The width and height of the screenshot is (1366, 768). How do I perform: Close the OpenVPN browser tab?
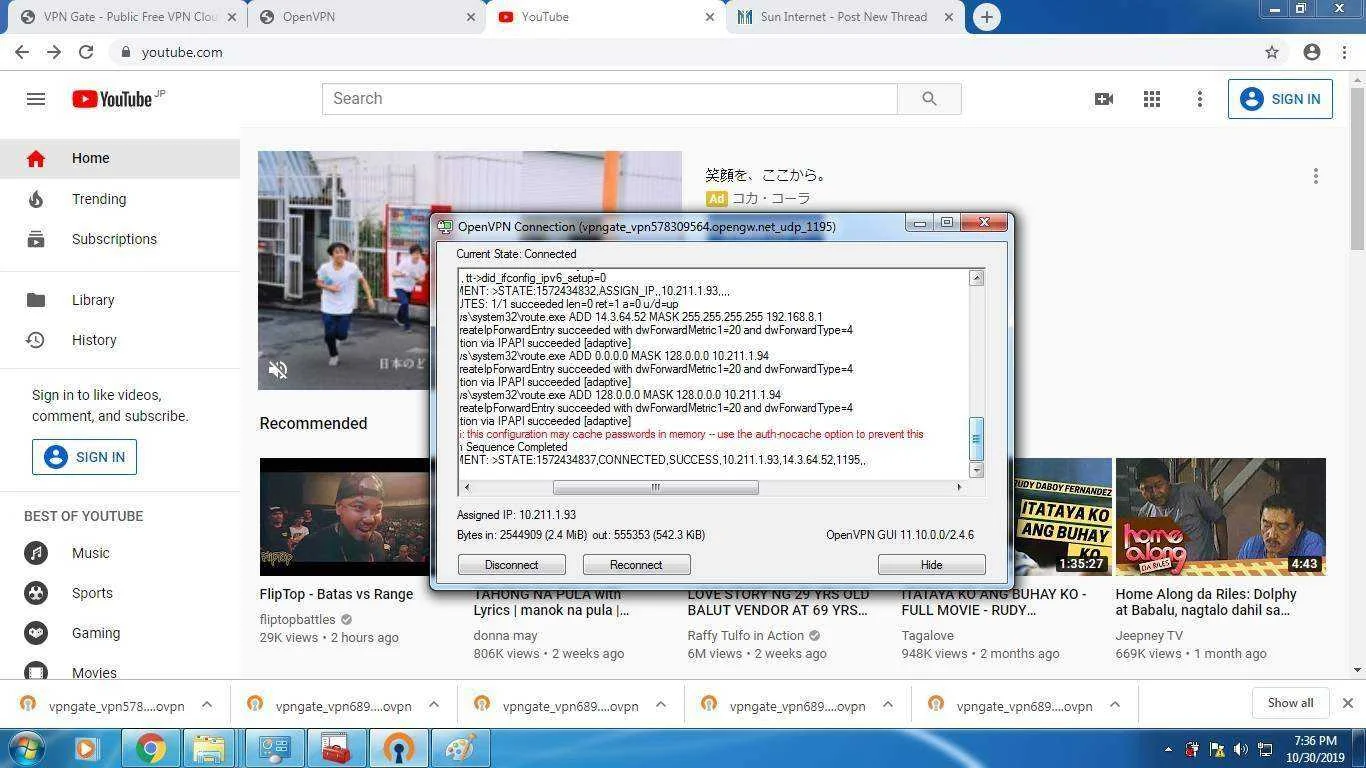[472, 17]
